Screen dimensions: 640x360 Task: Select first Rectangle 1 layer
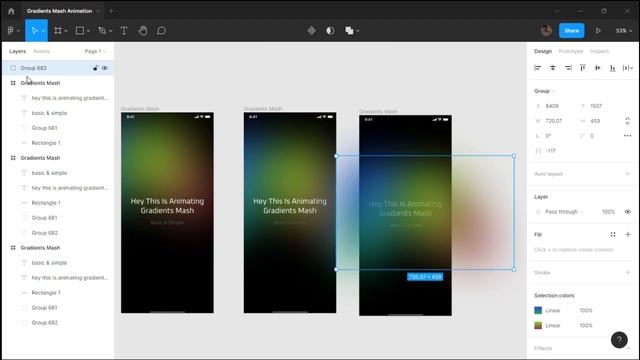58,143
